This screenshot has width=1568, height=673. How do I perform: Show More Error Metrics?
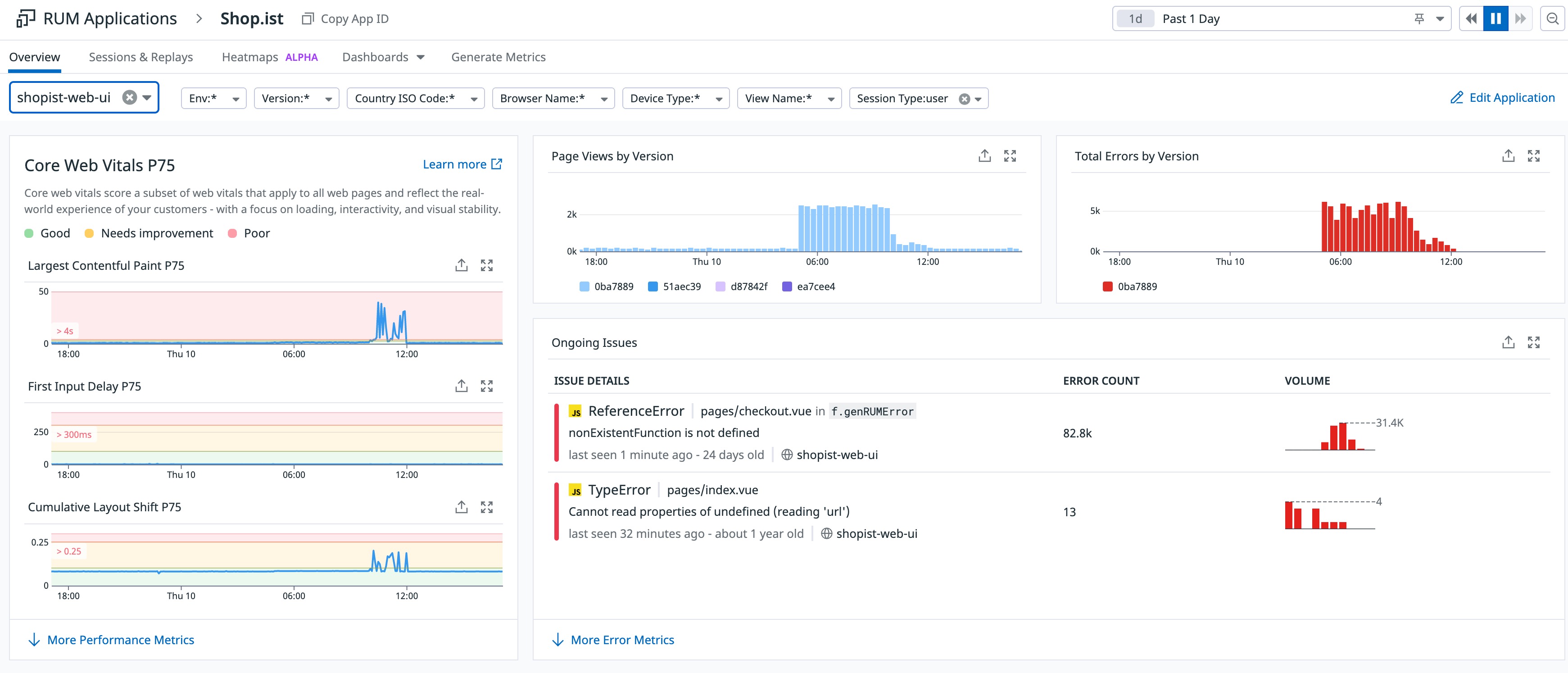coord(621,640)
